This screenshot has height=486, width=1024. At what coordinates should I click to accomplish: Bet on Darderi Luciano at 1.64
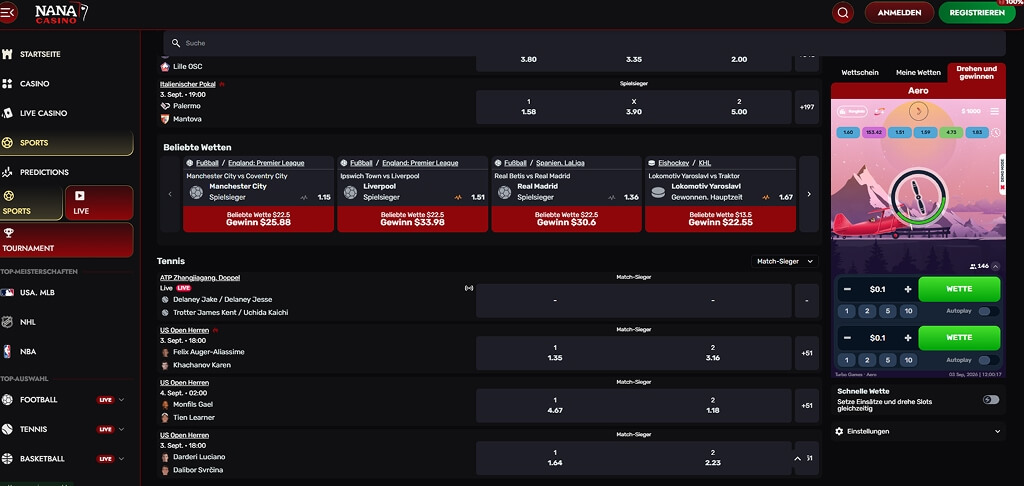pyautogui.click(x=555, y=457)
